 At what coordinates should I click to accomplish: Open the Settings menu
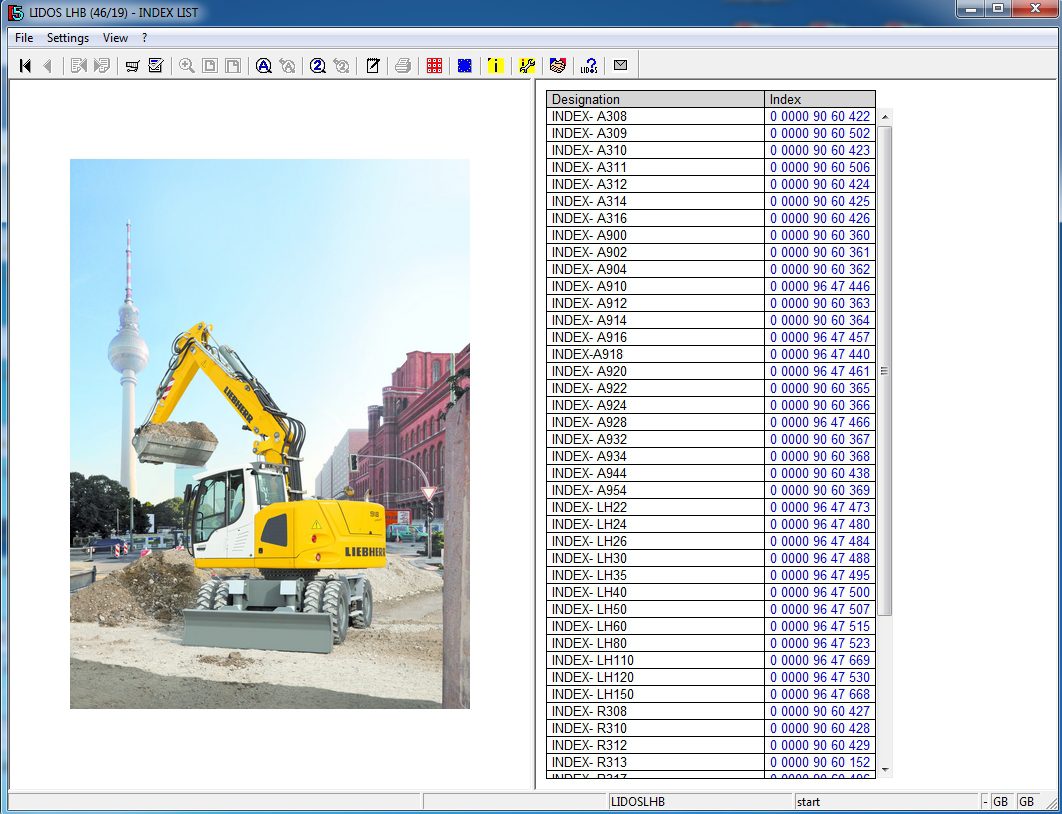click(x=68, y=38)
